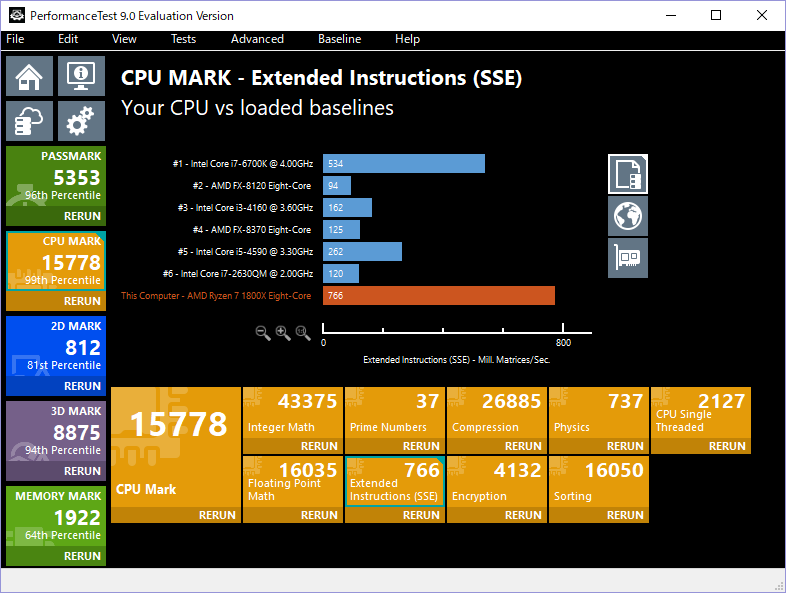
Task: Rerun the Integer Math test
Action: pos(293,446)
